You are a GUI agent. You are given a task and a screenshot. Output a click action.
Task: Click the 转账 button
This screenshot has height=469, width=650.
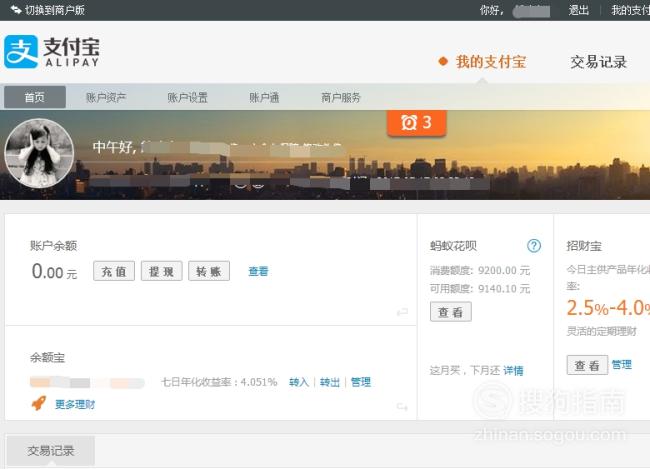(209, 271)
